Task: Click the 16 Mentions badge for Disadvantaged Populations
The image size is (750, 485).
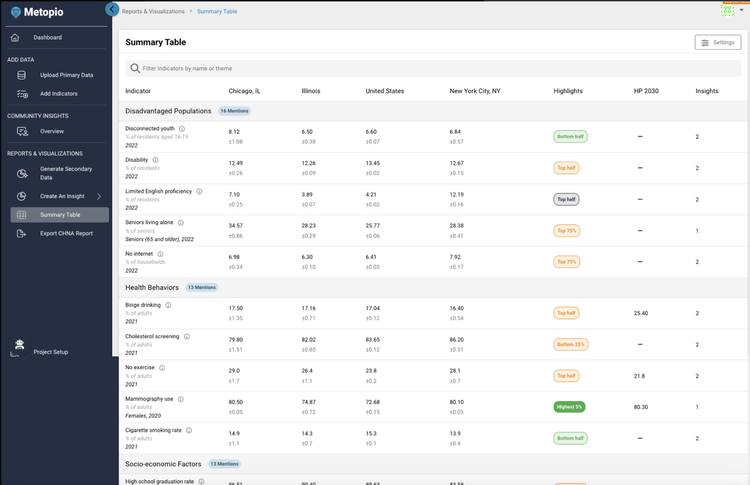Action: pyautogui.click(x=234, y=111)
